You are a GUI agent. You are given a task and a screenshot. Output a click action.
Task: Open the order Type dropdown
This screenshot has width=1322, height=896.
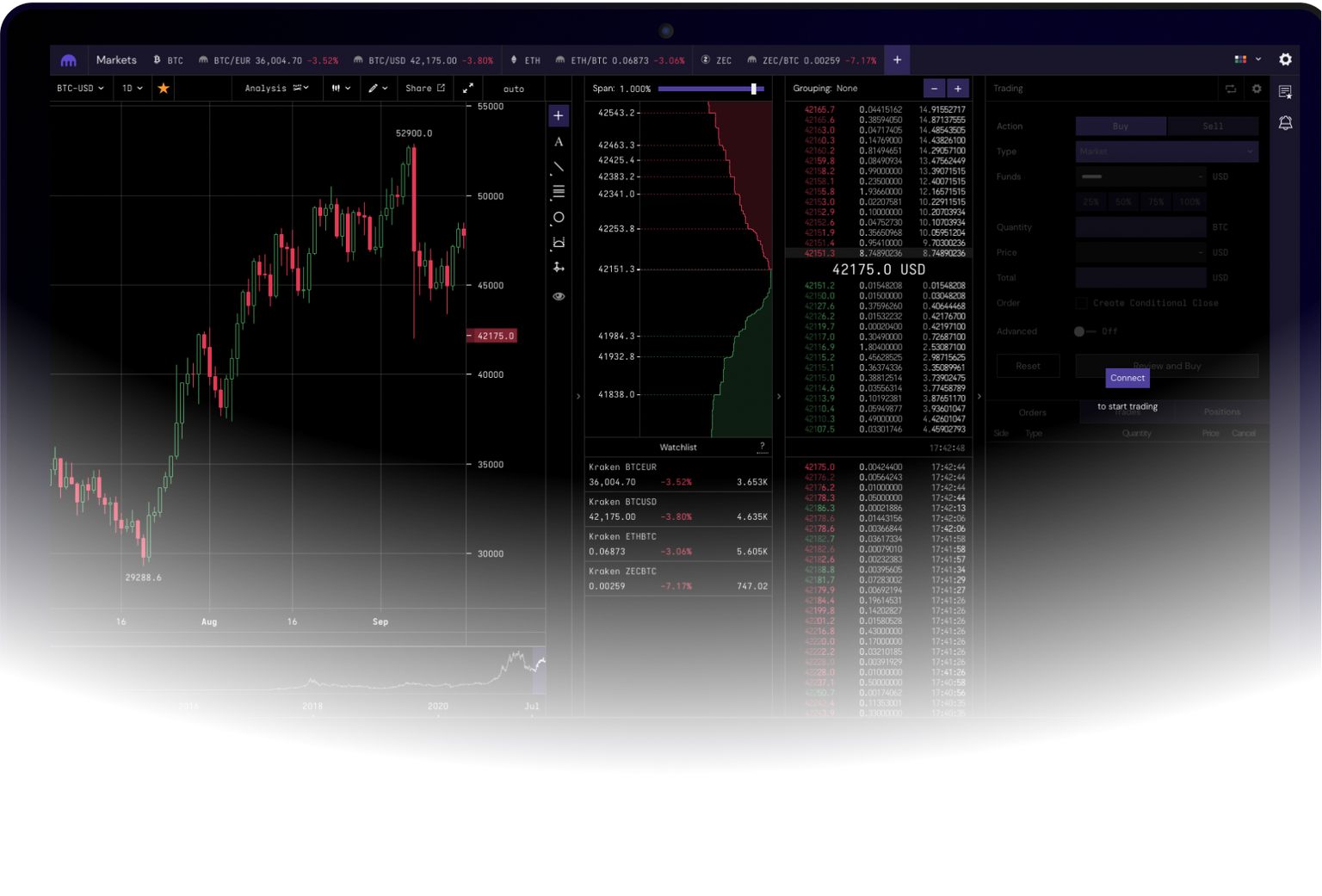click(x=1166, y=151)
